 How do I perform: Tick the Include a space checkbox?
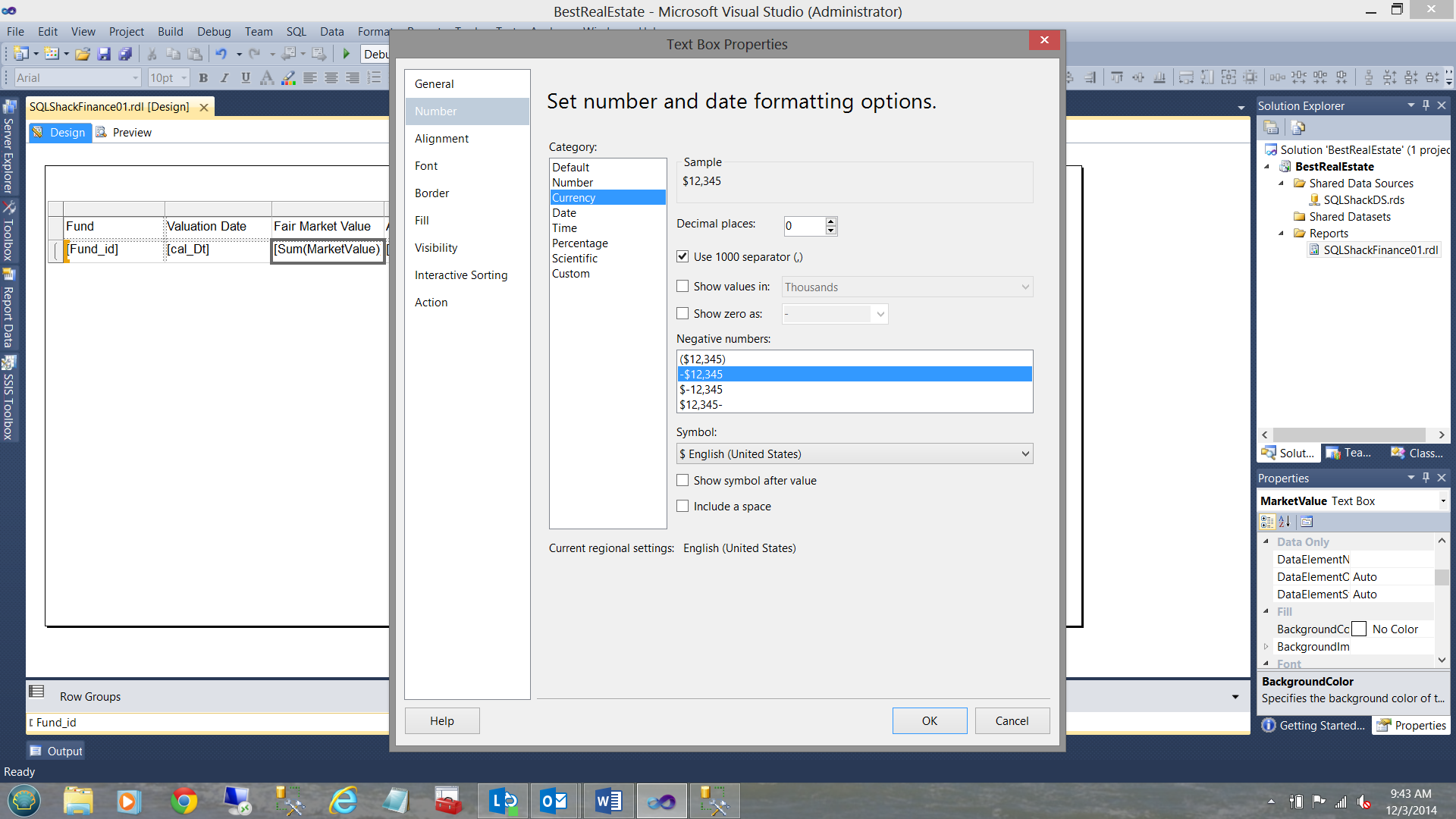[682, 507]
